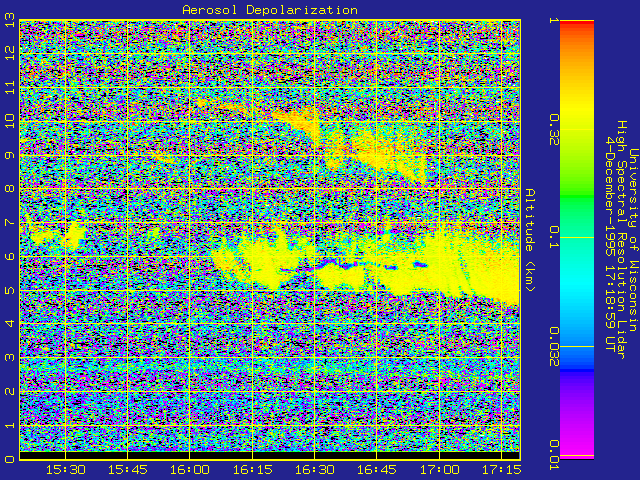Click the small yellow patch at 15:30, 6.5 km
Screen dimensions: 640x480
76,235
